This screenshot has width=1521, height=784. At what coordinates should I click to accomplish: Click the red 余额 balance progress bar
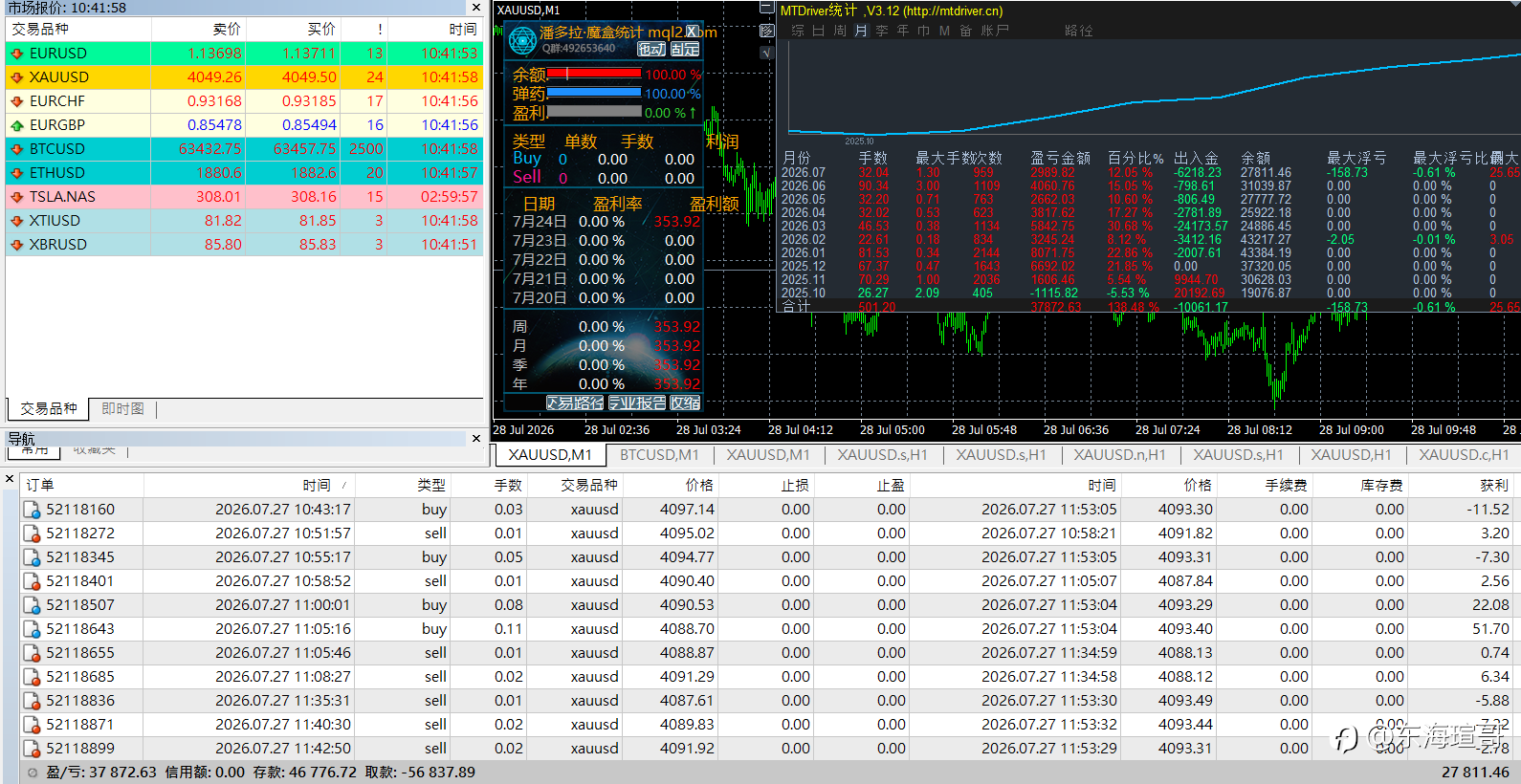[594, 74]
